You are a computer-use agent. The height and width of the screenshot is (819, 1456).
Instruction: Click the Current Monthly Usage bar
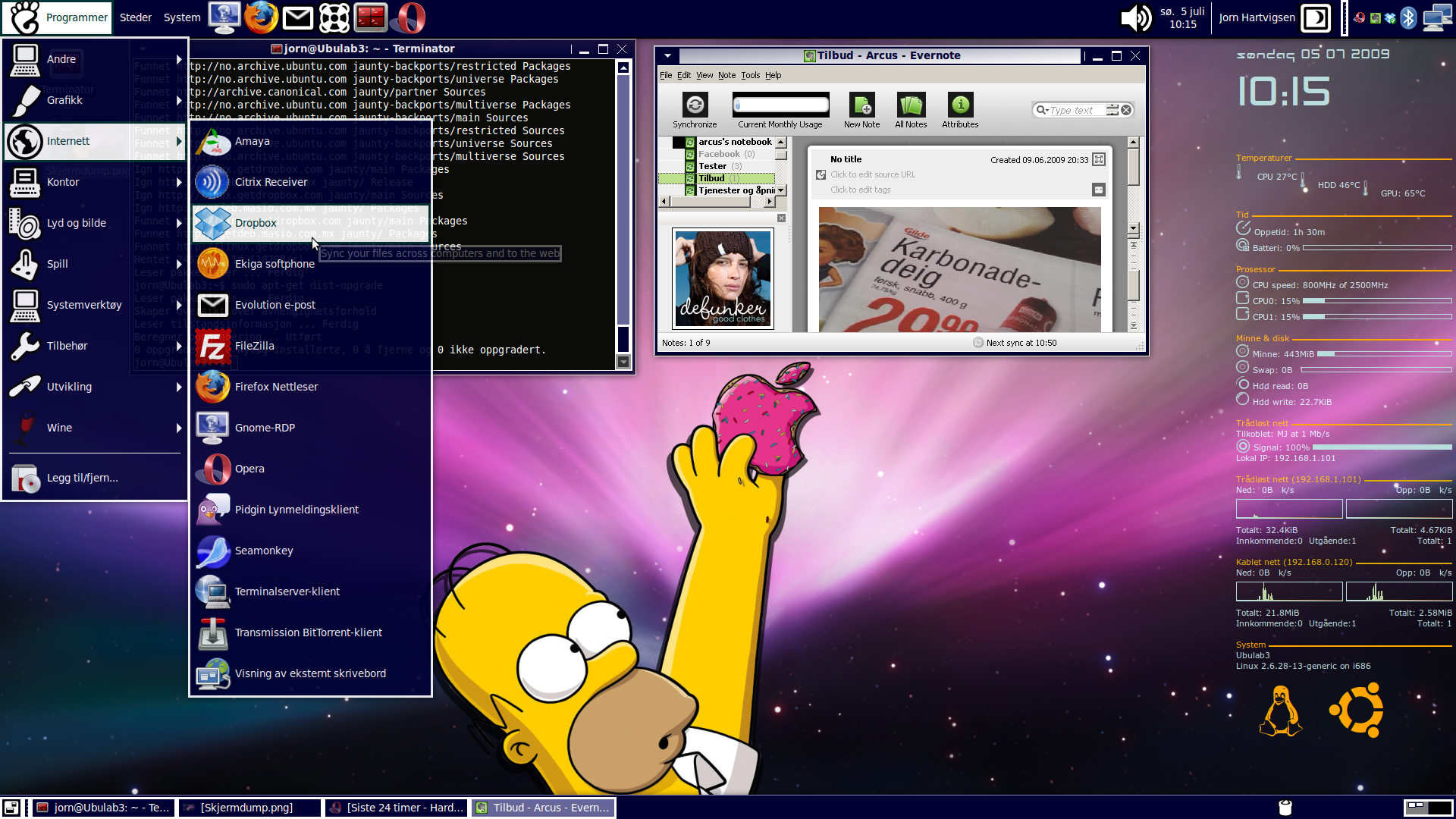[x=781, y=104]
